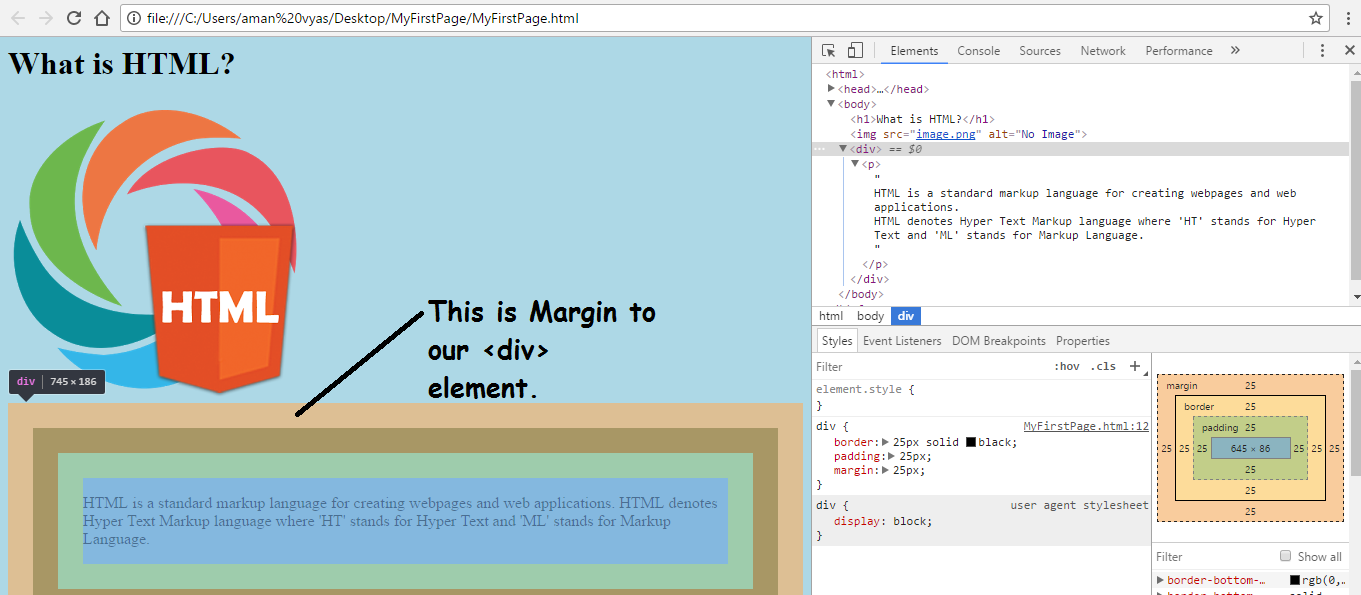Click the margin label in box model diagram
This screenshot has height=595, width=1361.
point(1182,386)
